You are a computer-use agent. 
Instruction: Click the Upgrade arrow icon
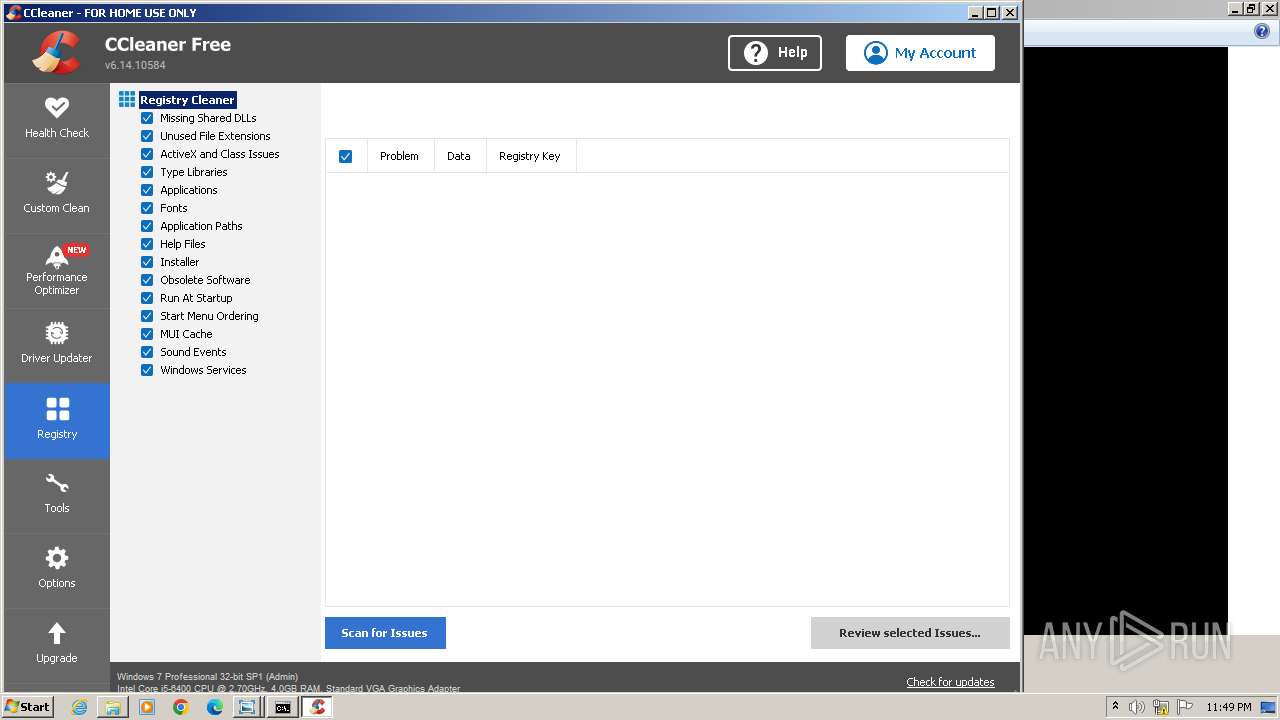pos(57,633)
